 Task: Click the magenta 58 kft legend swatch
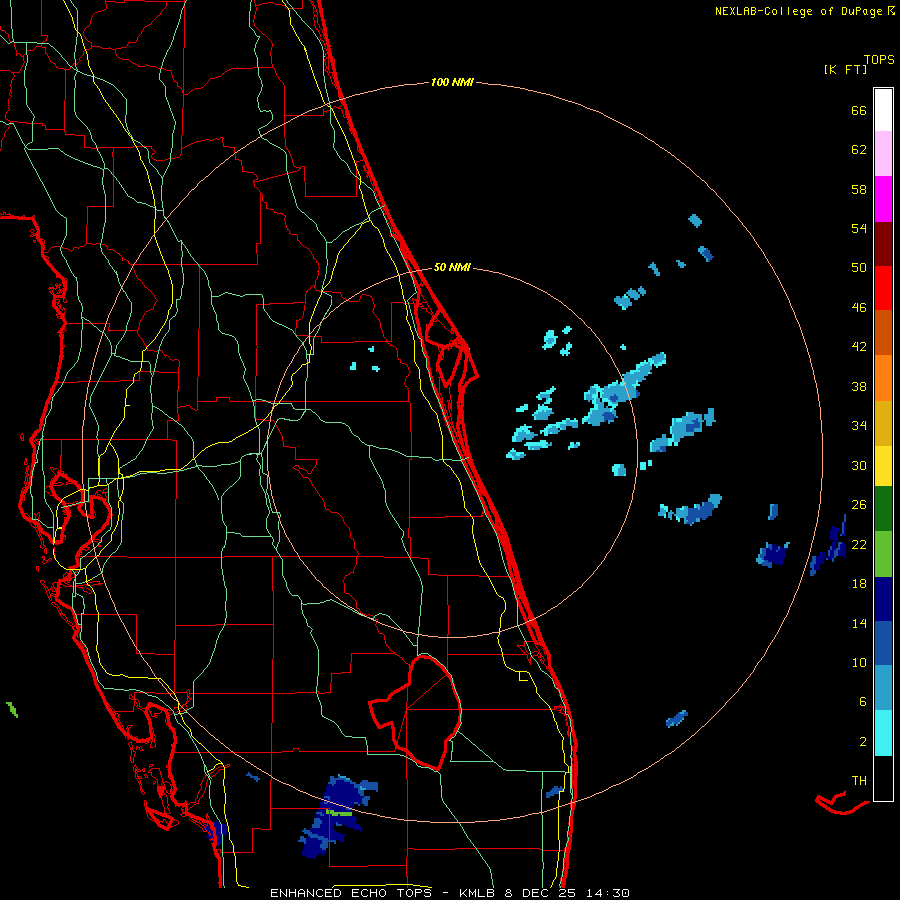coord(883,199)
